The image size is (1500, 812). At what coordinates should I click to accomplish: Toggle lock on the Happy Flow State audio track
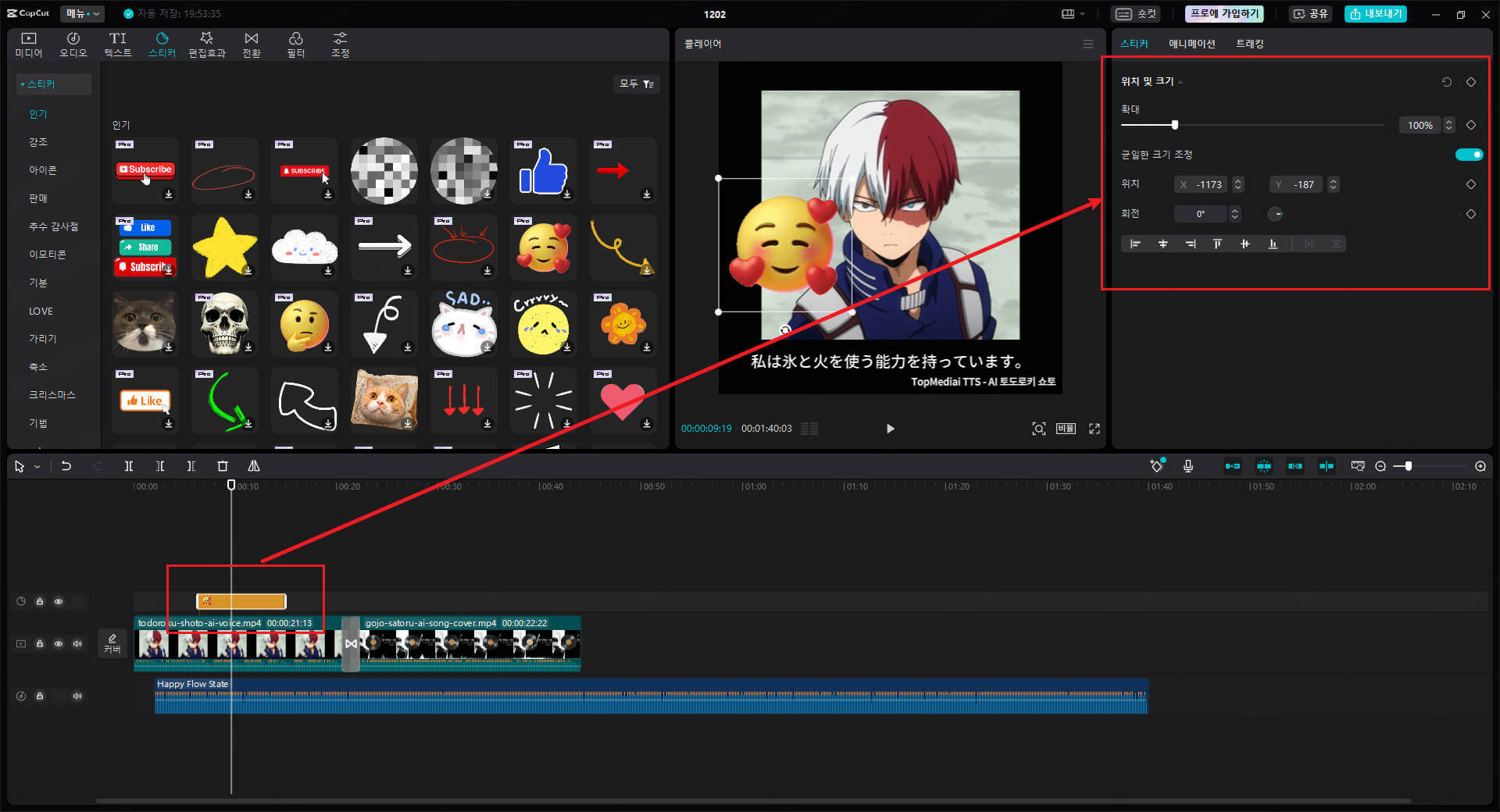coord(40,696)
